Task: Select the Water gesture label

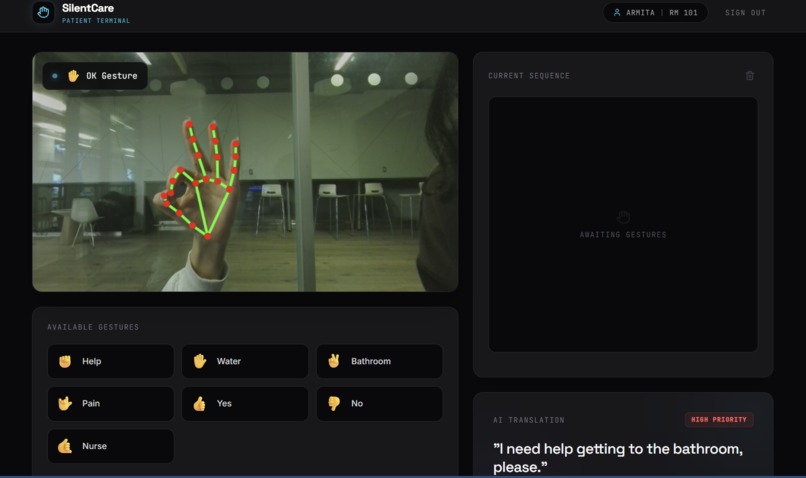Action: coord(229,361)
